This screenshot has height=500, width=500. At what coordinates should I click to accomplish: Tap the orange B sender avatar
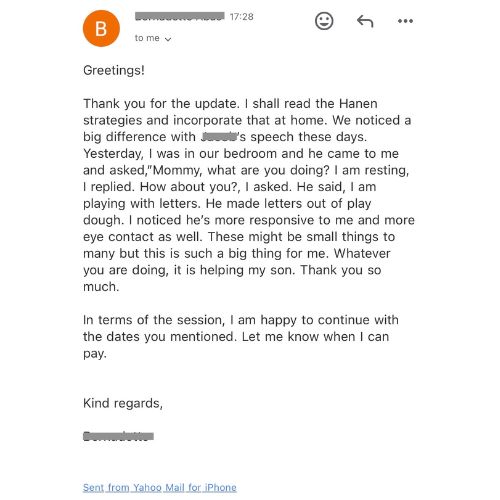pyautogui.click(x=101, y=28)
